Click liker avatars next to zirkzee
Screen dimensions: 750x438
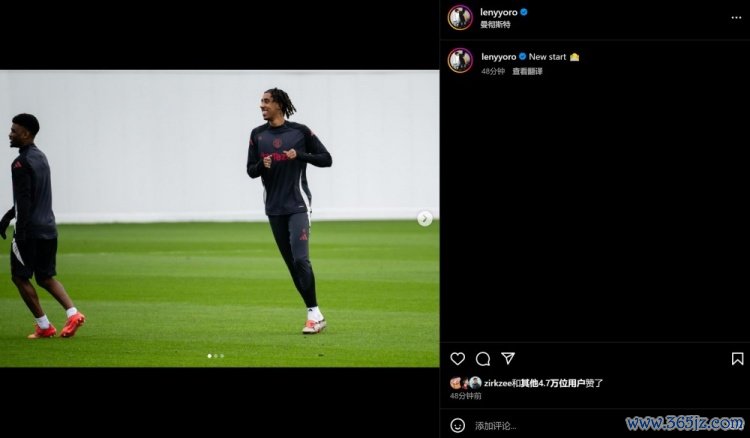pyautogui.click(x=465, y=383)
